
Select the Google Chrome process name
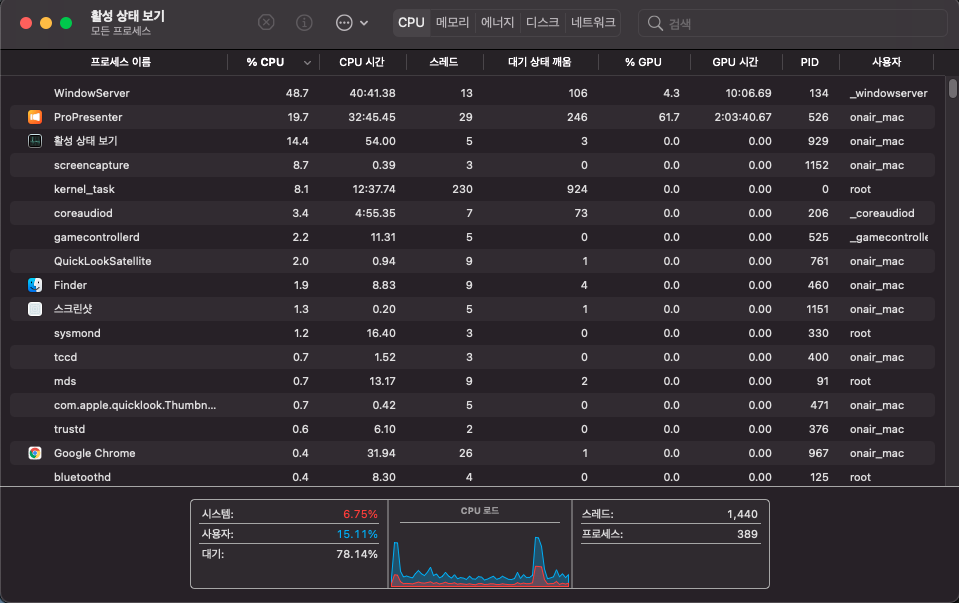click(95, 453)
